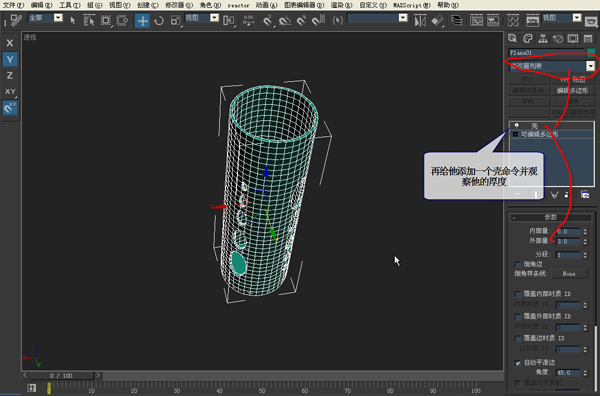Select the Scale tool
The width and height of the screenshot is (600, 396).
(x=175, y=20)
